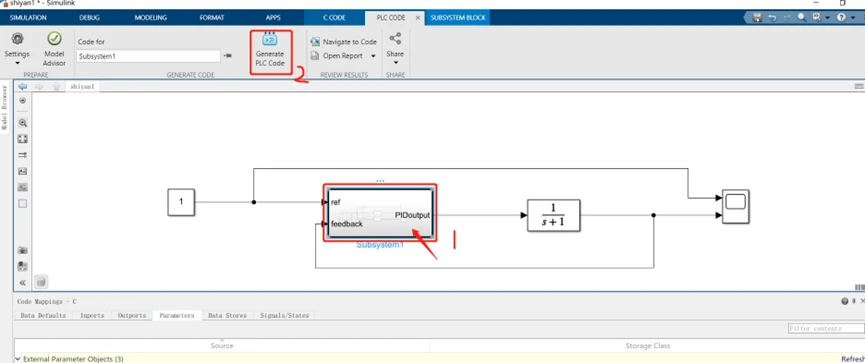Open the Model Browser side tab

click(x=4, y=107)
